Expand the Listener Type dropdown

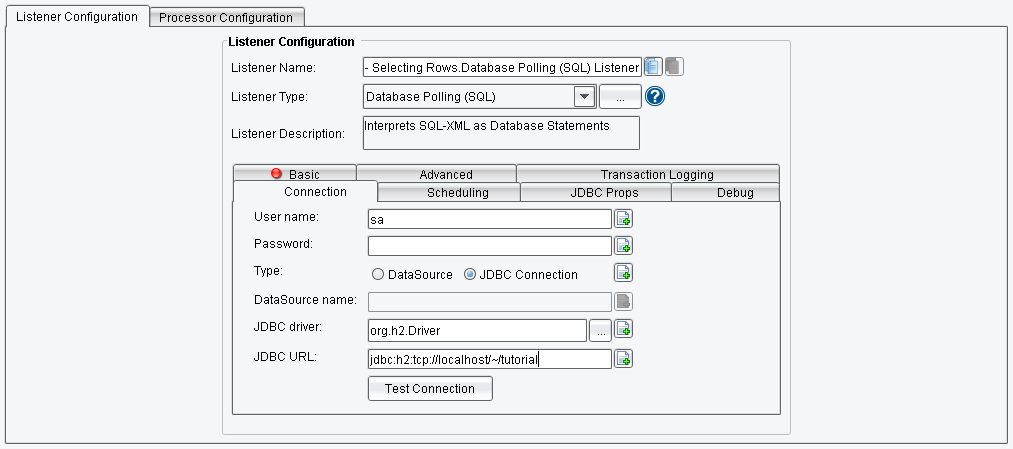(x=584, y=97)
